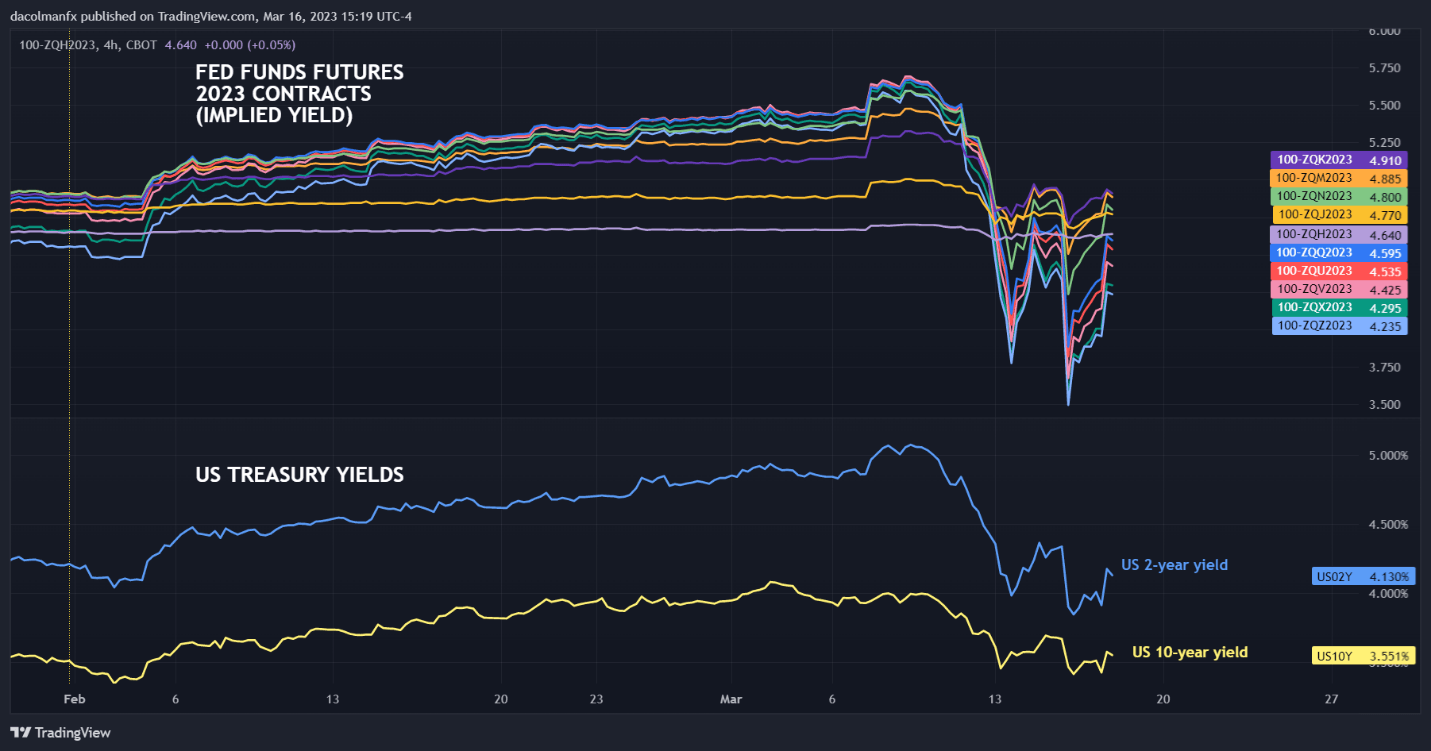Click the 27 date label on the time axis
This screenshot has height=751, width=1431.
(x=1331, y=699)
